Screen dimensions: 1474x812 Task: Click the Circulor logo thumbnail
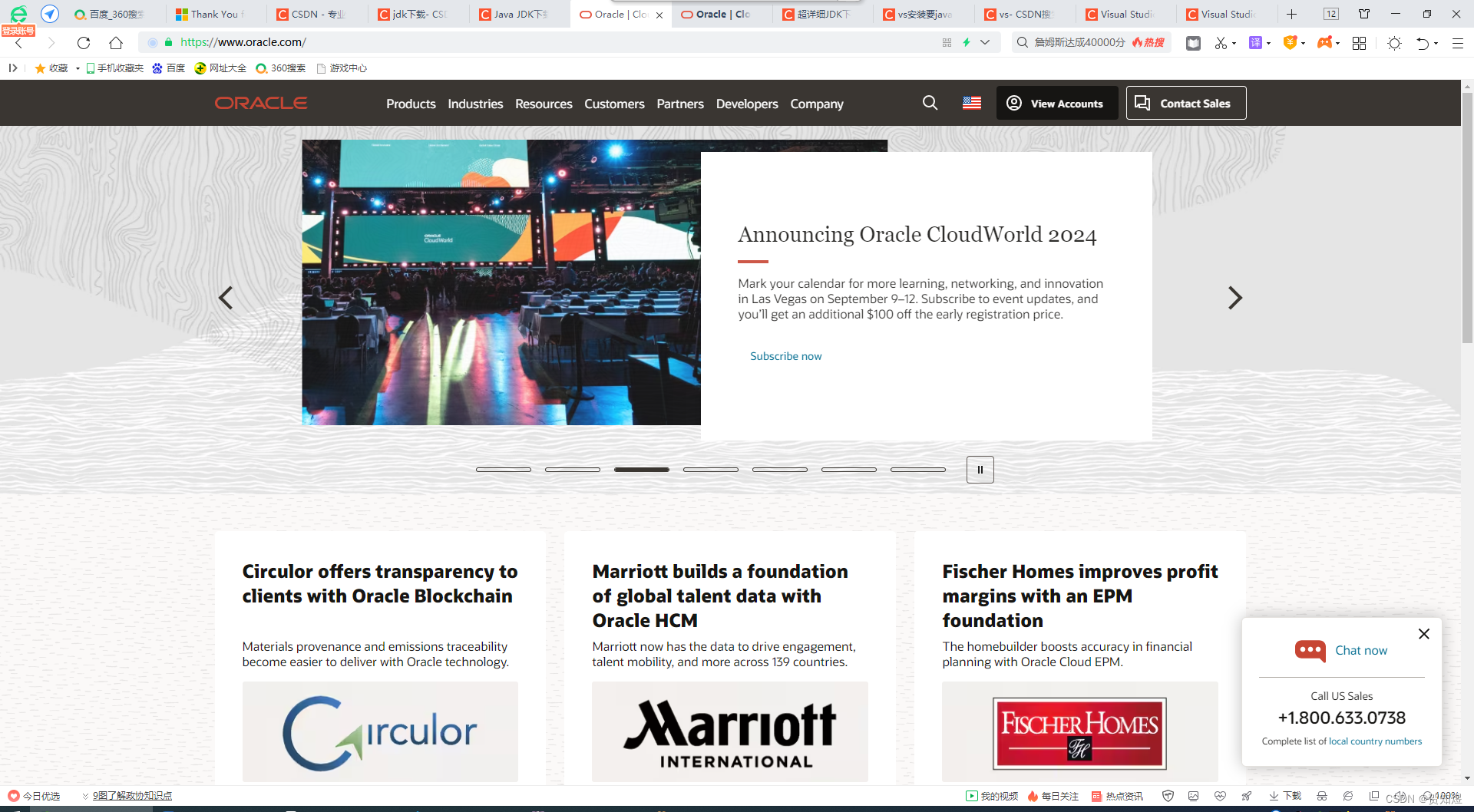[x=380, y=732]
